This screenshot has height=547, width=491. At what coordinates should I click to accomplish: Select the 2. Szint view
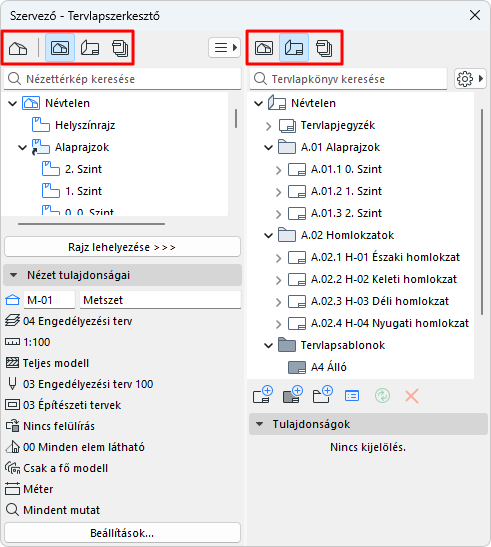83,169
